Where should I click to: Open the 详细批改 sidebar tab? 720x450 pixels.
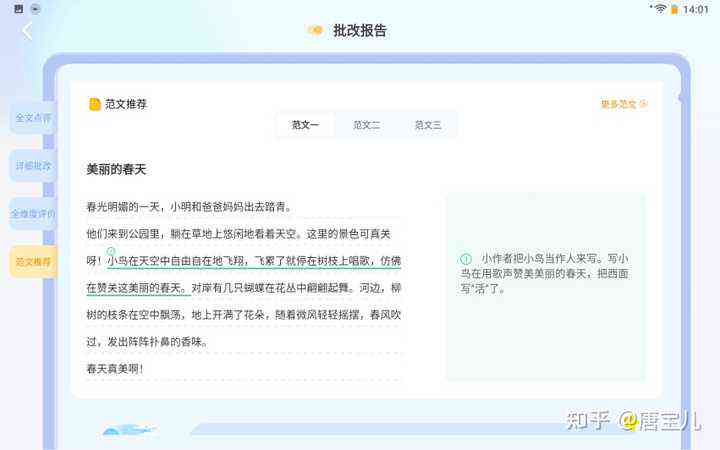pos(33,166)
